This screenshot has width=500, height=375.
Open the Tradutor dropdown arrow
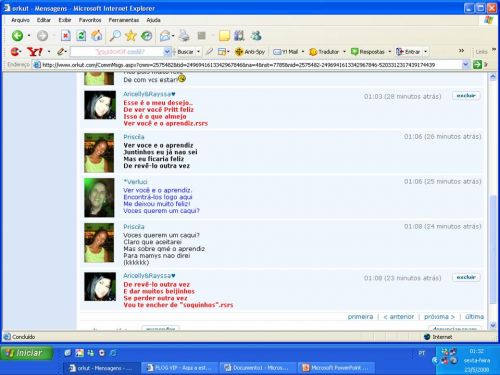coord(344,52)
